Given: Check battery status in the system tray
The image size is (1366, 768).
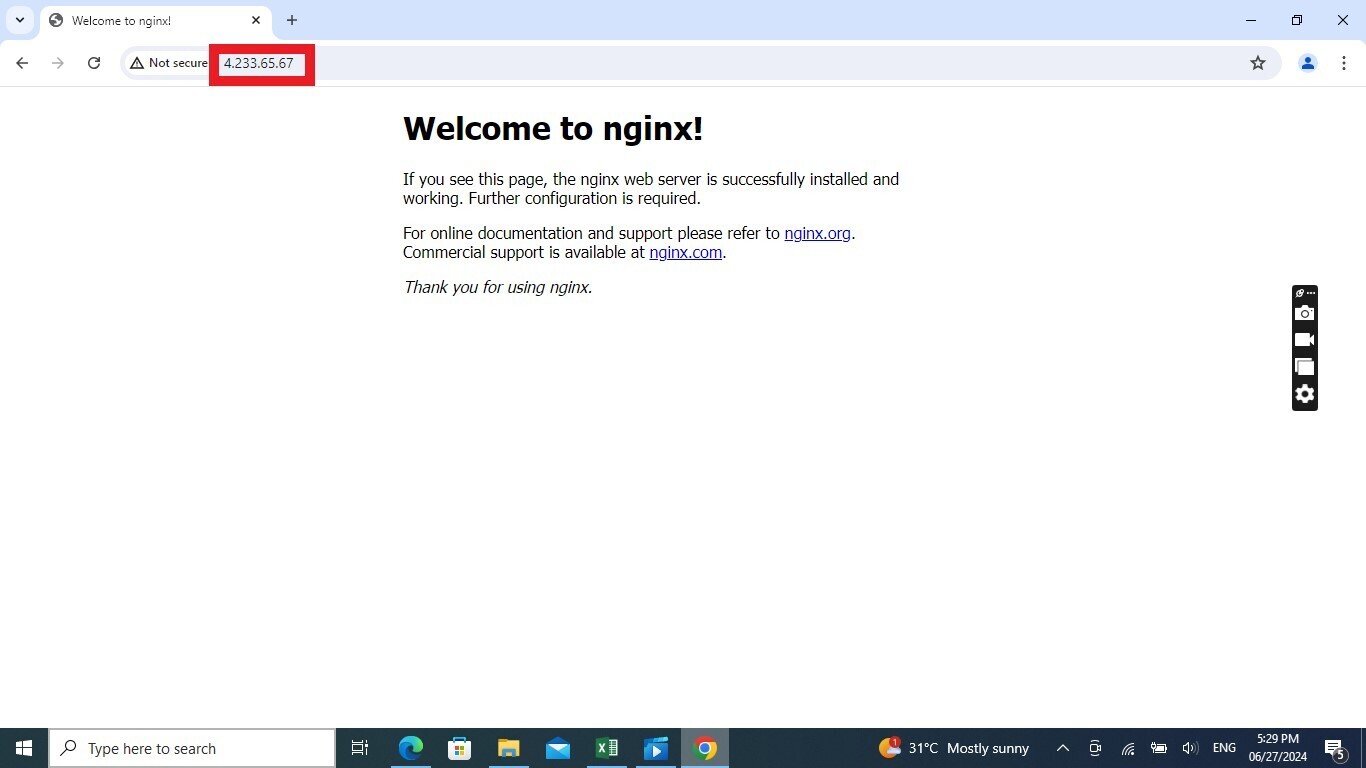Looking at the screenshot, I should tap(1159, 748).
